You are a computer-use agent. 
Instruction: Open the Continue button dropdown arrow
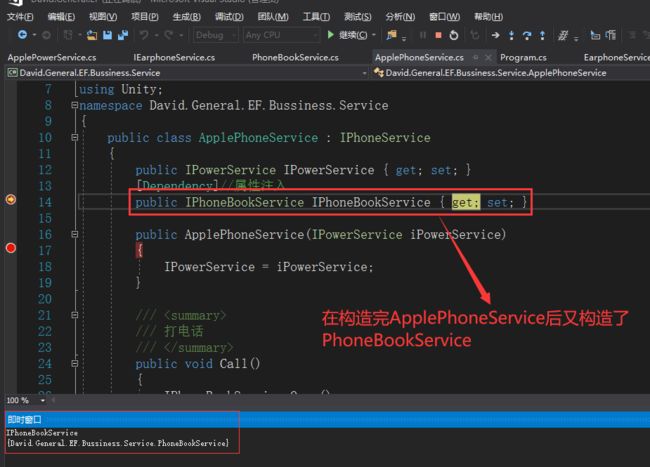point(374,35)
